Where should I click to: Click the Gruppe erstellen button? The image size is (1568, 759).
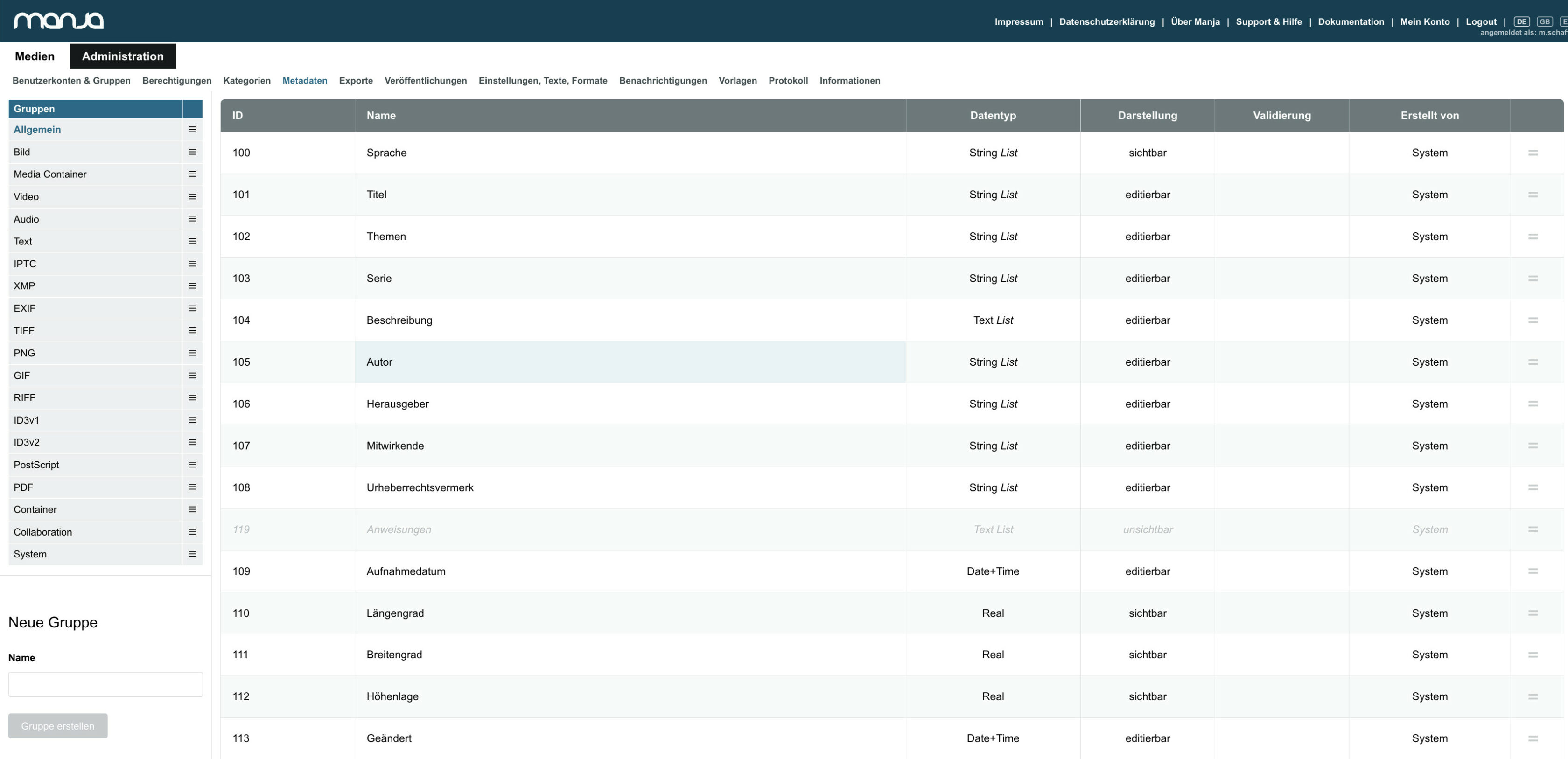[58, 726]
